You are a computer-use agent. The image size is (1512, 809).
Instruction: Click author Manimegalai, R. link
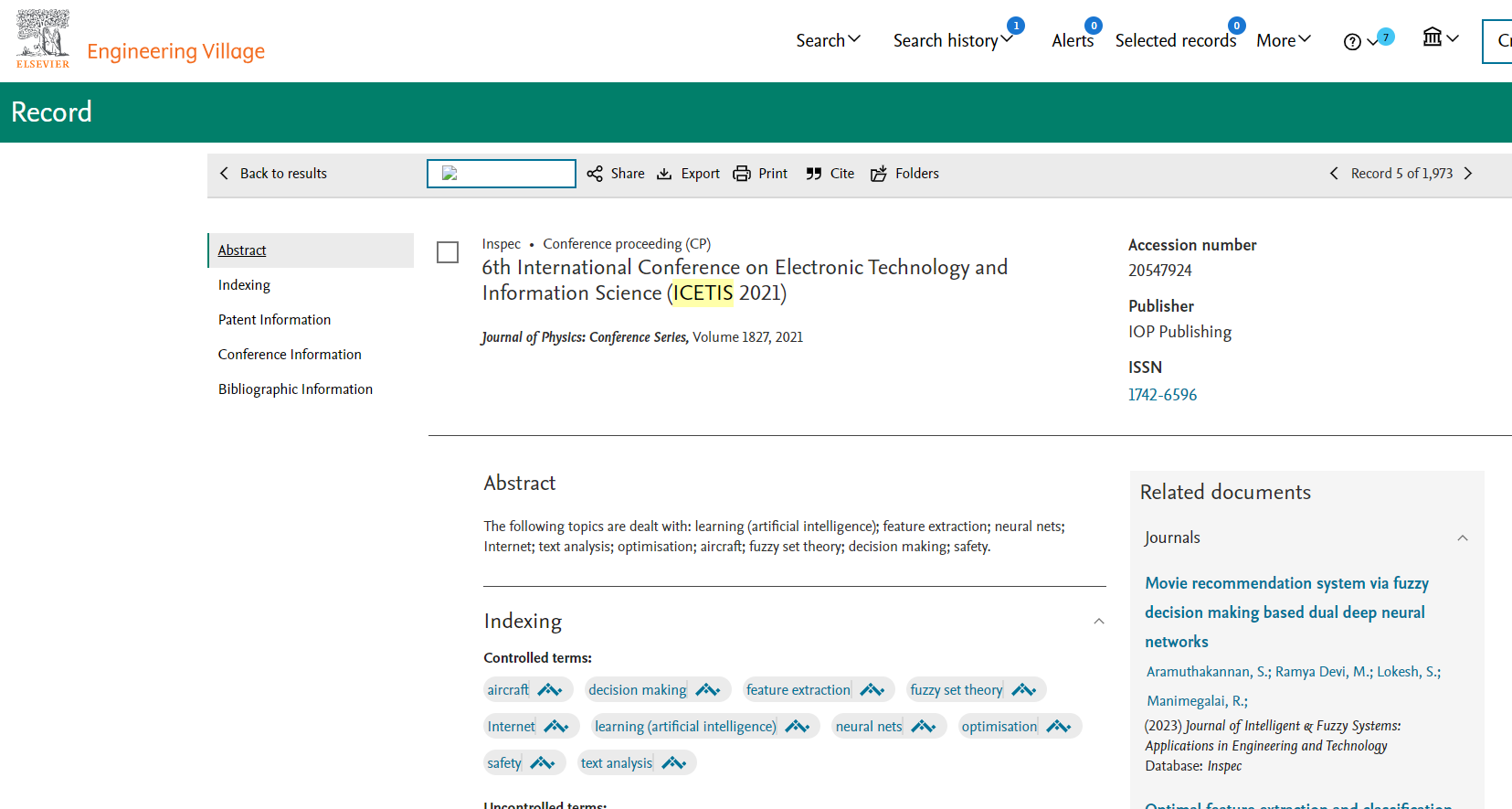pyautogui.click(x=1197, y=701)
